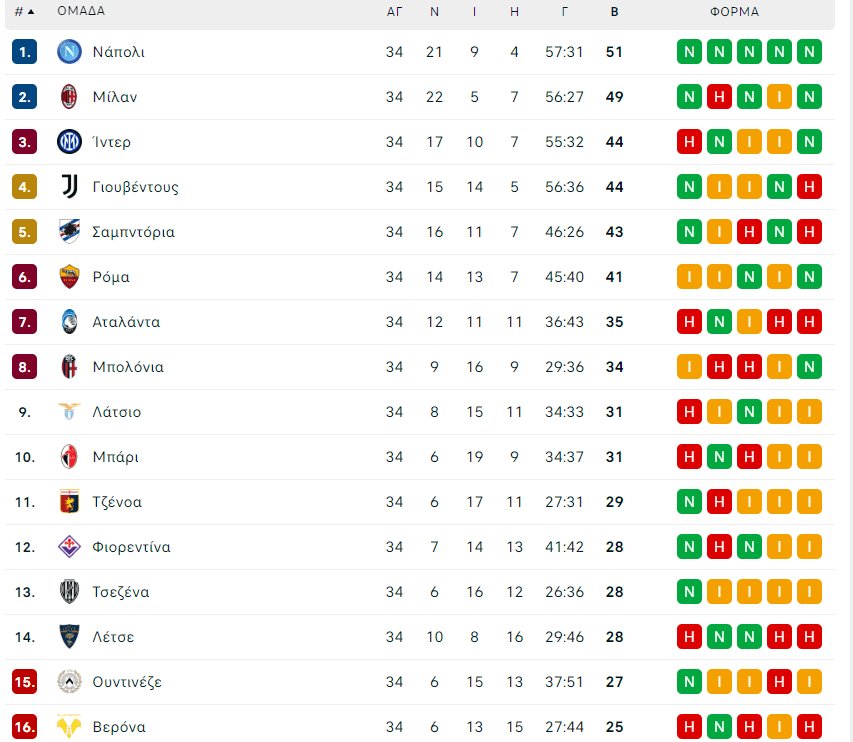Click the ΟΜΑΔΑ column header

[81, 12]
